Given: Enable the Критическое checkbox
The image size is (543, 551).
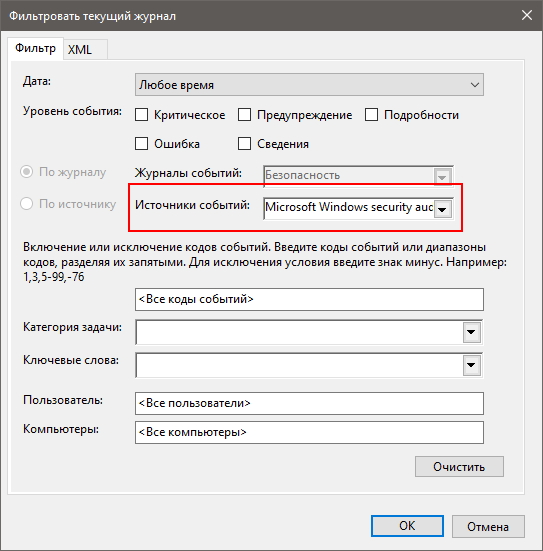Looking at the screenshot, I should [x=142, y=115].
